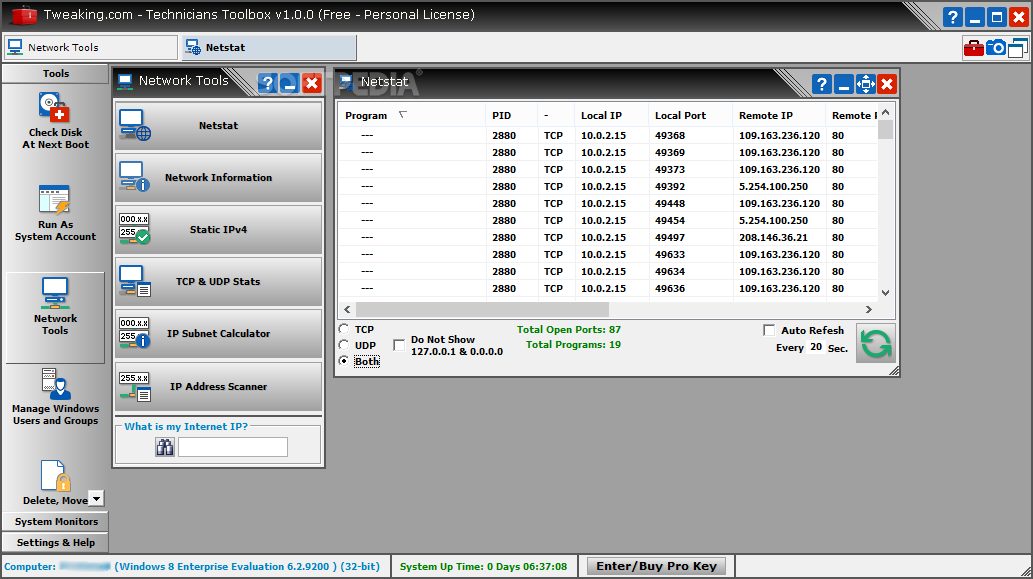The height and width of the screenshot is (579, 1033).
Task: Open Check Disk At Next Boot tool
Action: click(55, 121)
